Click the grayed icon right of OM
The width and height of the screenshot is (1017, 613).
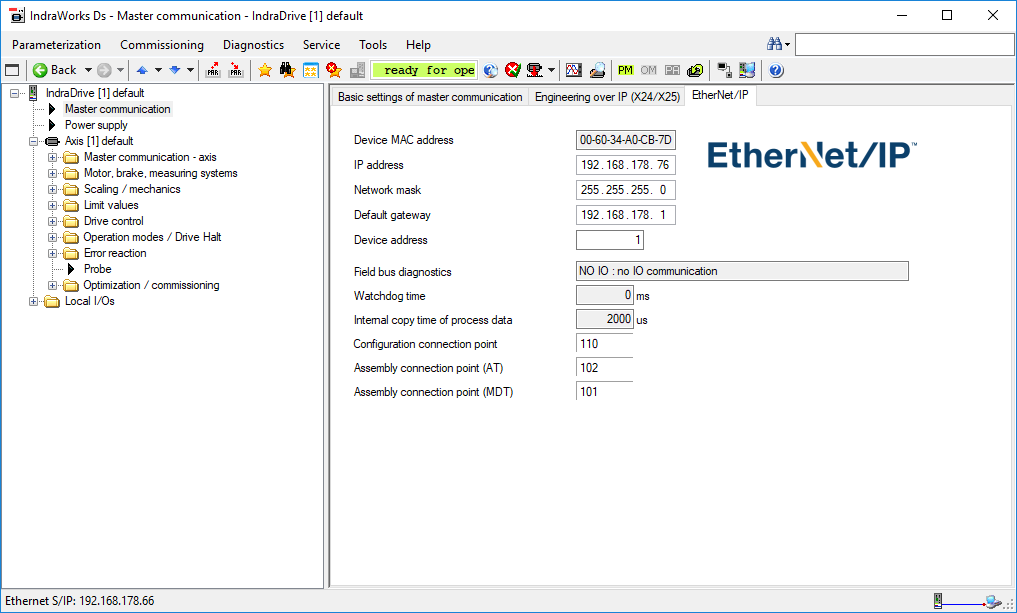672,70
